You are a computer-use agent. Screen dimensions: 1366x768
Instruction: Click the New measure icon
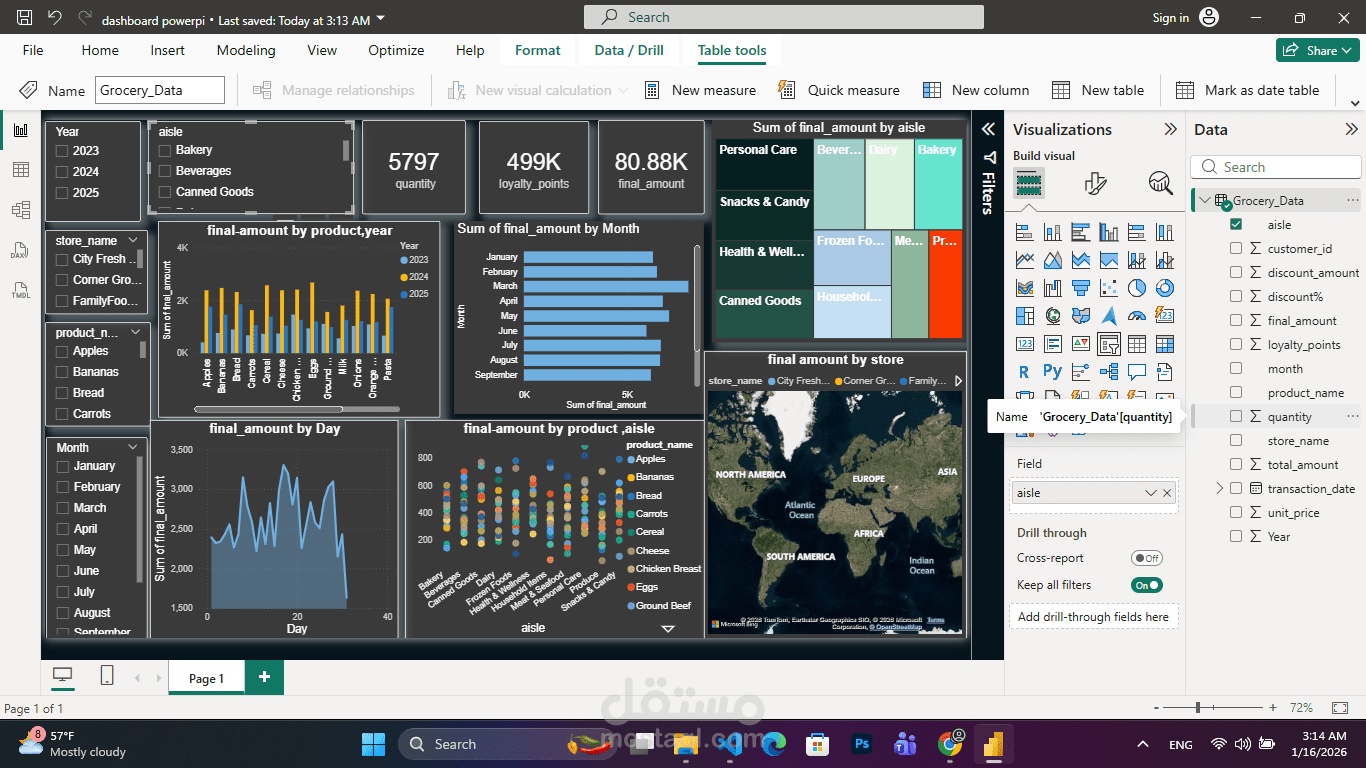pos(651,90)
